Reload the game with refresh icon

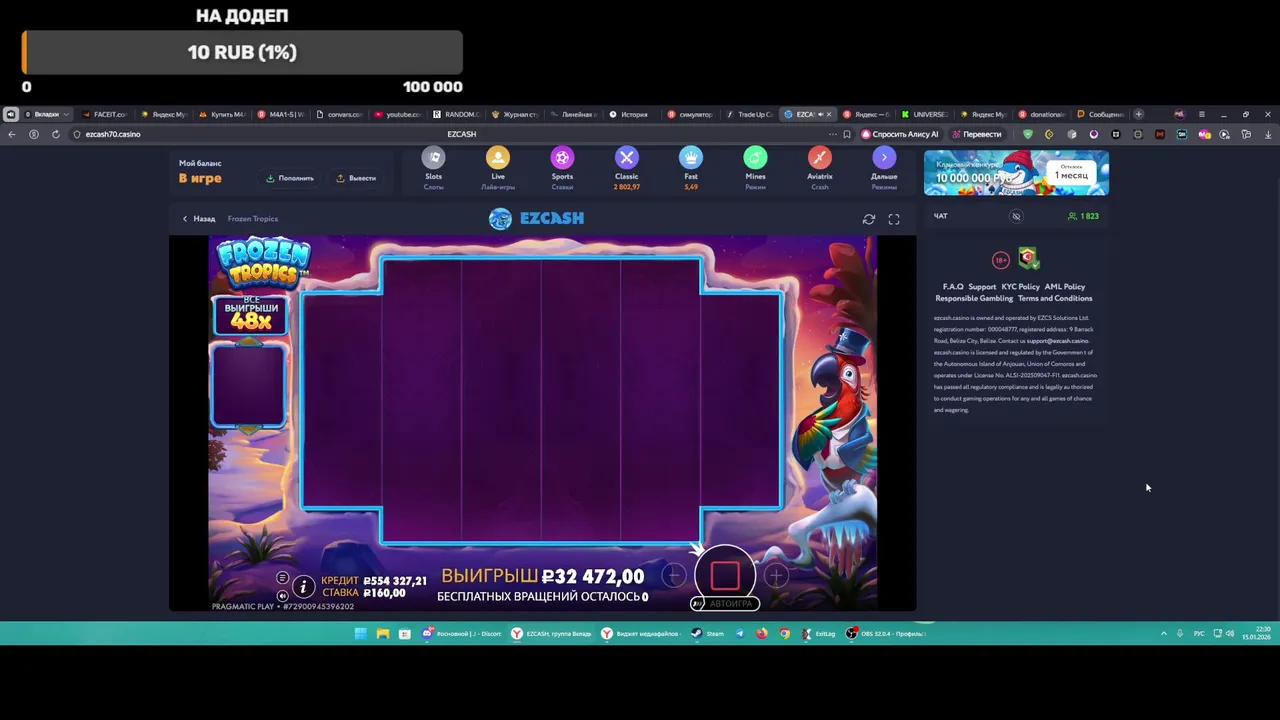click(x=869, y=219)
